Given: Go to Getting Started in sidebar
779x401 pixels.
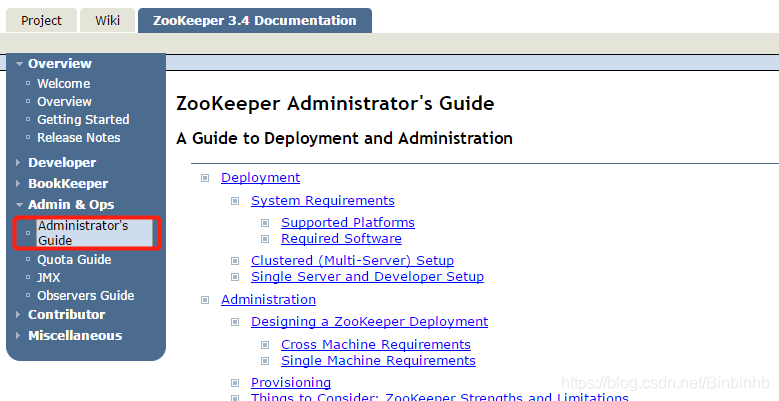Looking at the screenshot, I should point(83,119).
